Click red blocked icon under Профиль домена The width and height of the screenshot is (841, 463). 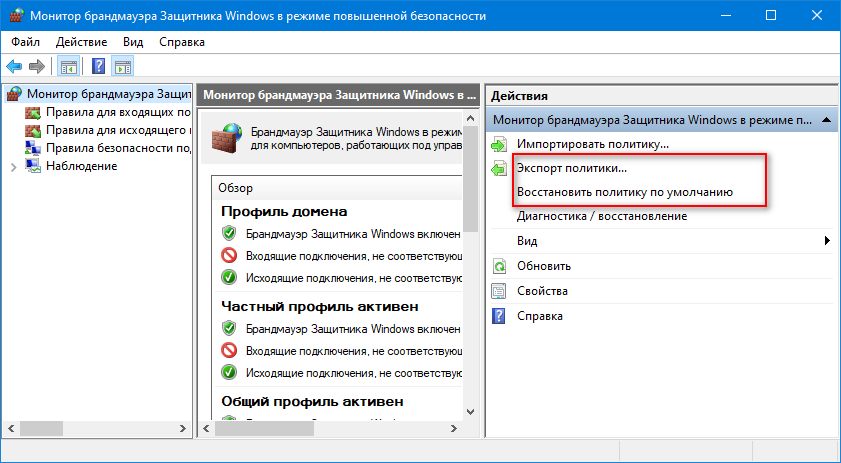coord(229,255)
